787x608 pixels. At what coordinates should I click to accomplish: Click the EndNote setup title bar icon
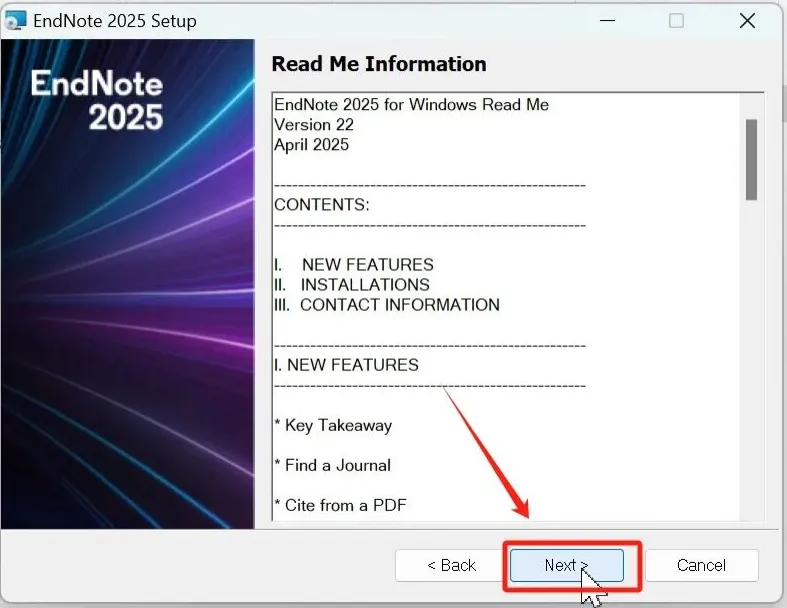pyautogui.click(x=15, y=21)
